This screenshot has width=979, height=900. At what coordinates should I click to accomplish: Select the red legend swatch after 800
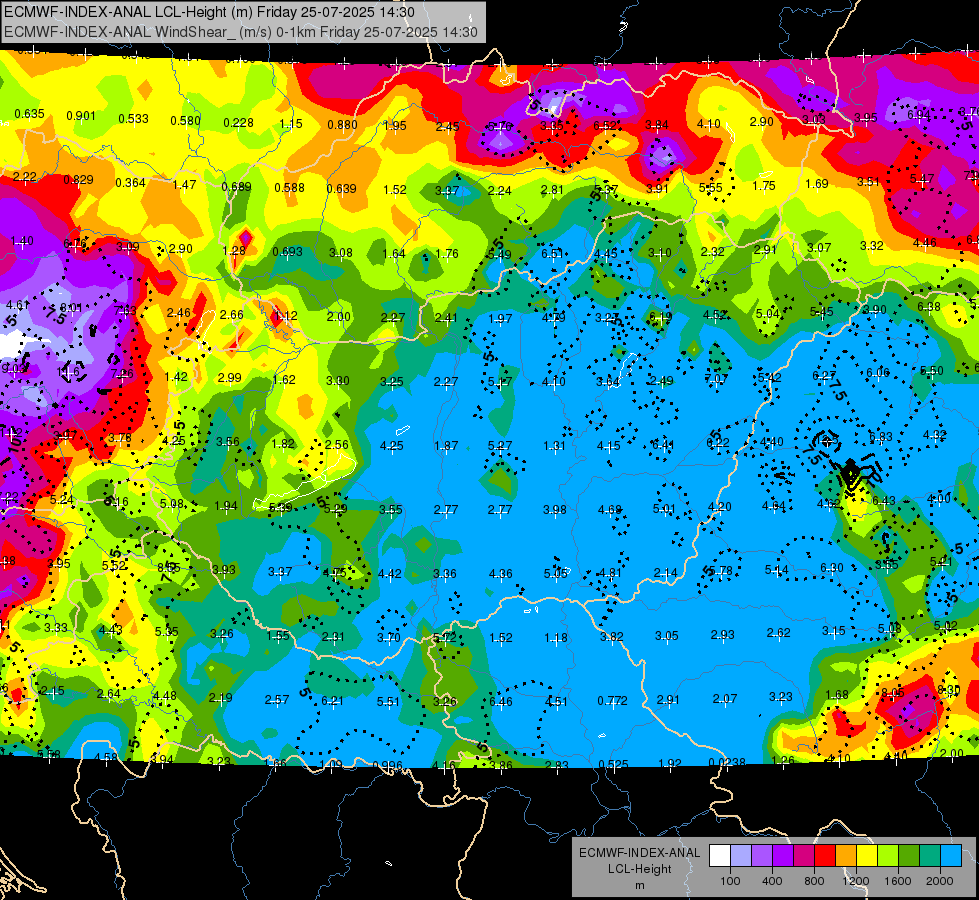[825, 855]
